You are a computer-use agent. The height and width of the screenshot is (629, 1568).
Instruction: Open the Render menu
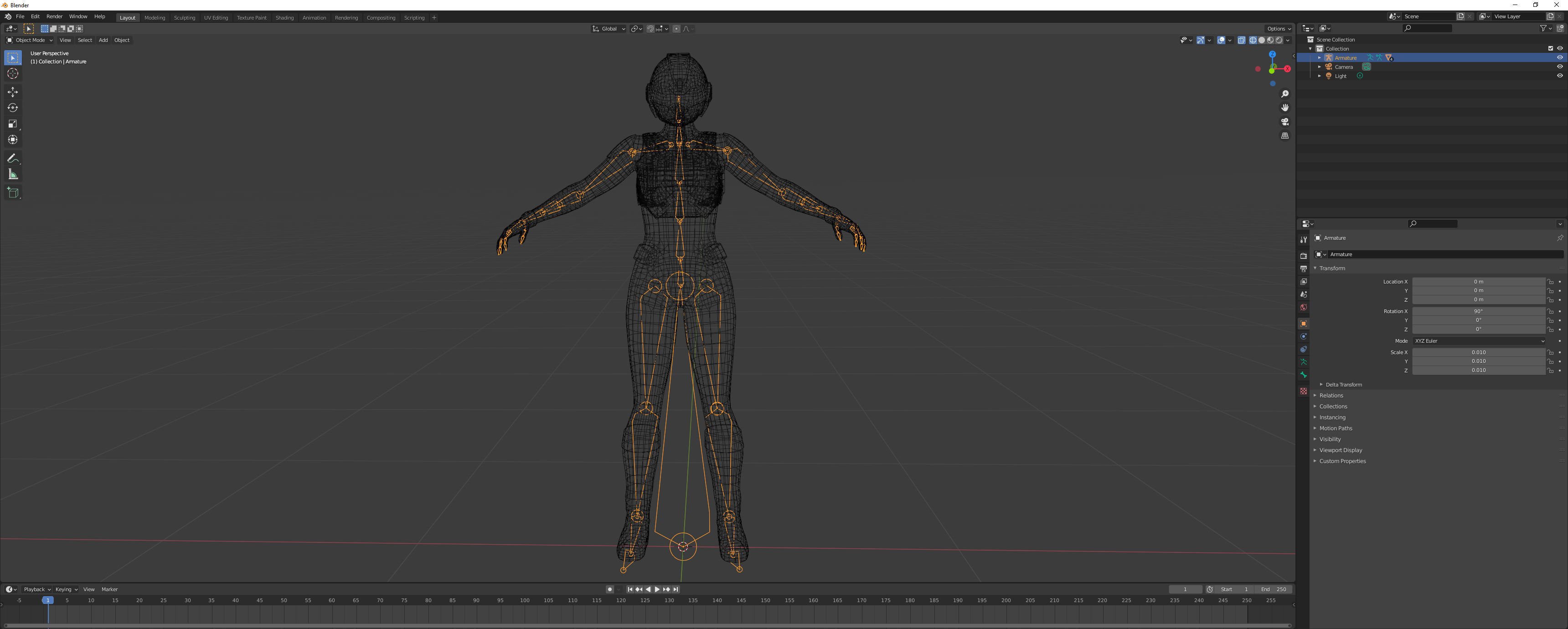[54, 16]
